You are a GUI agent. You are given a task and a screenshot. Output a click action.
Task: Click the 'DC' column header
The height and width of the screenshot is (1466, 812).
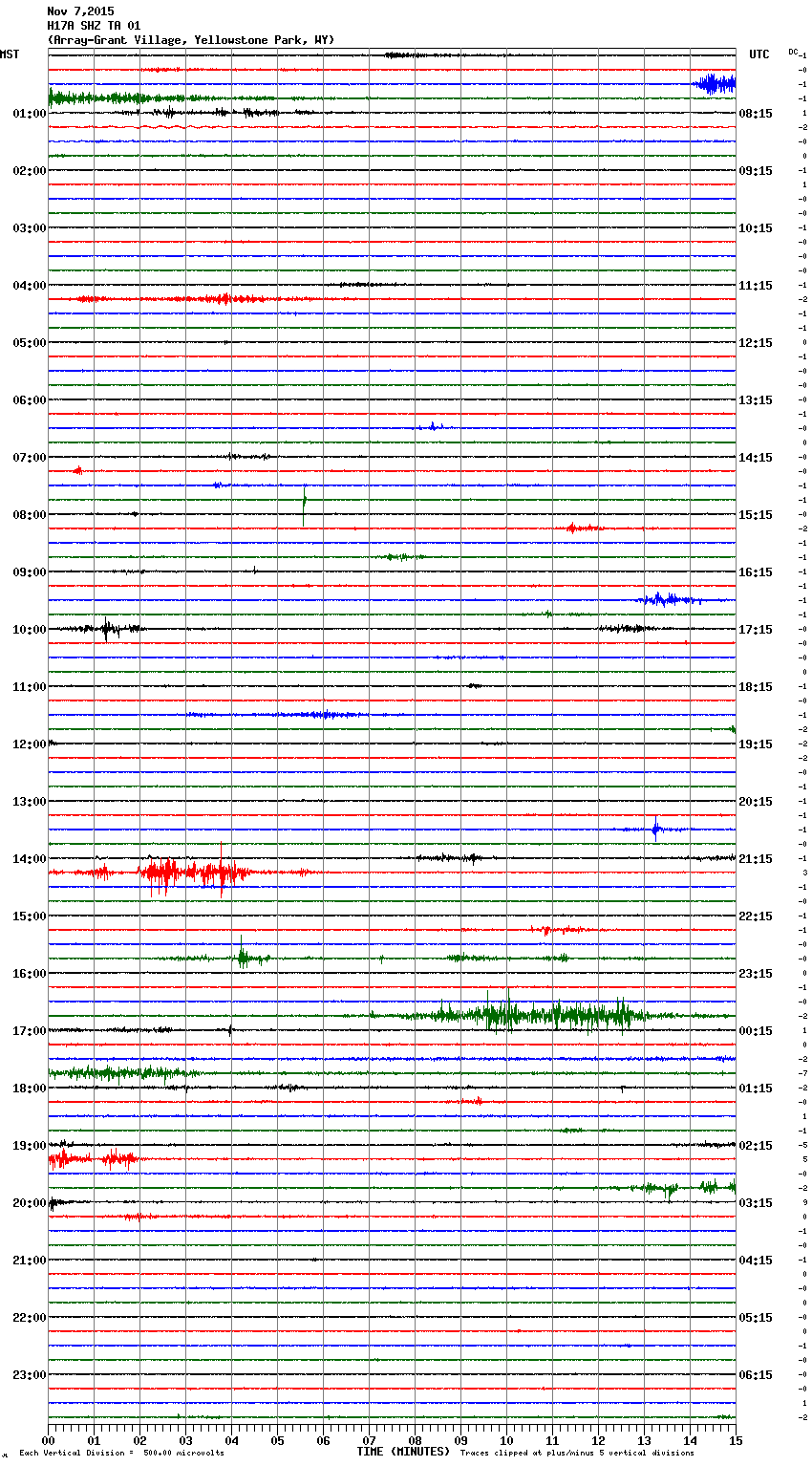[x=793, y=52]
